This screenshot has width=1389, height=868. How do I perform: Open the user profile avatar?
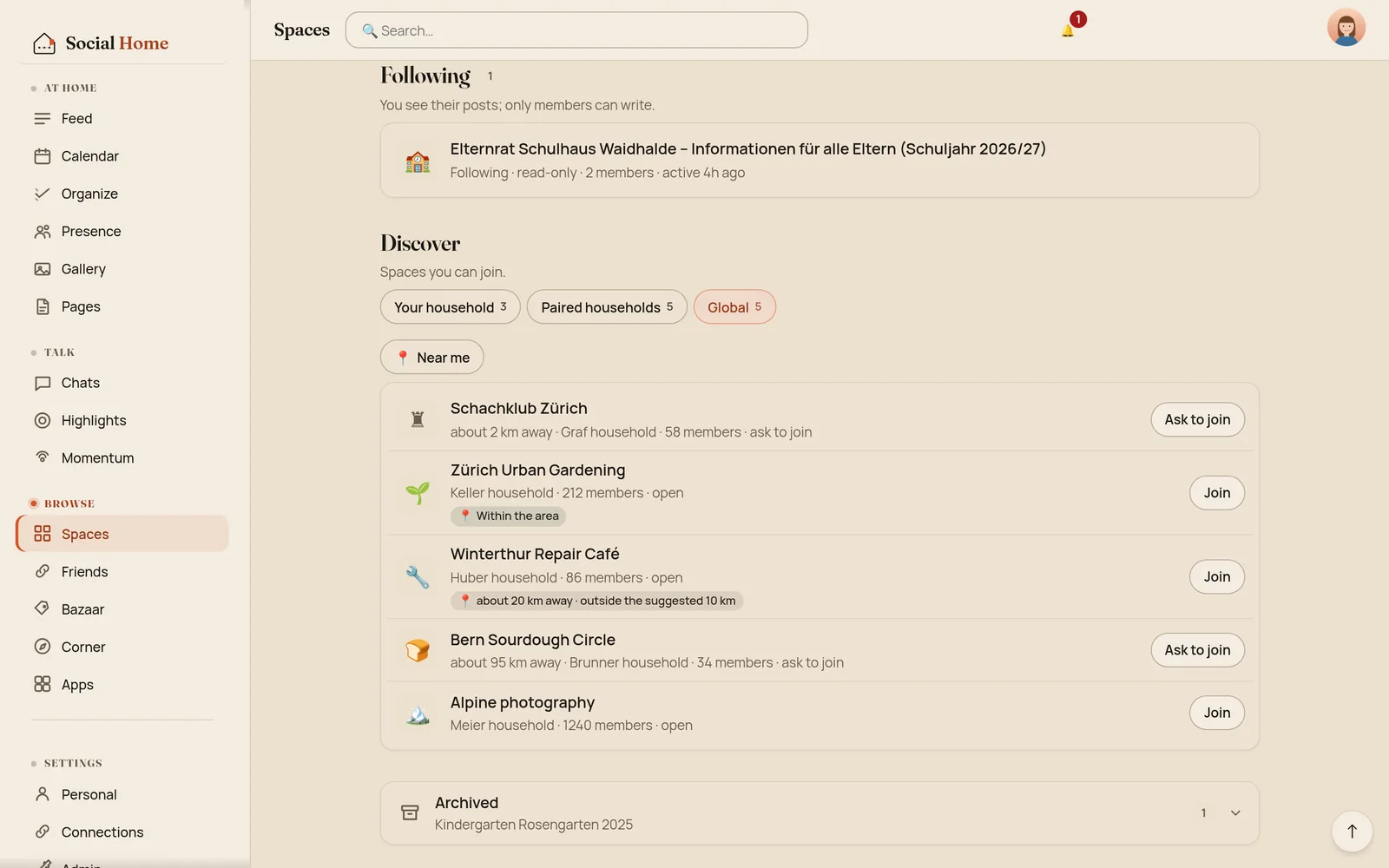click(1346, 27)
